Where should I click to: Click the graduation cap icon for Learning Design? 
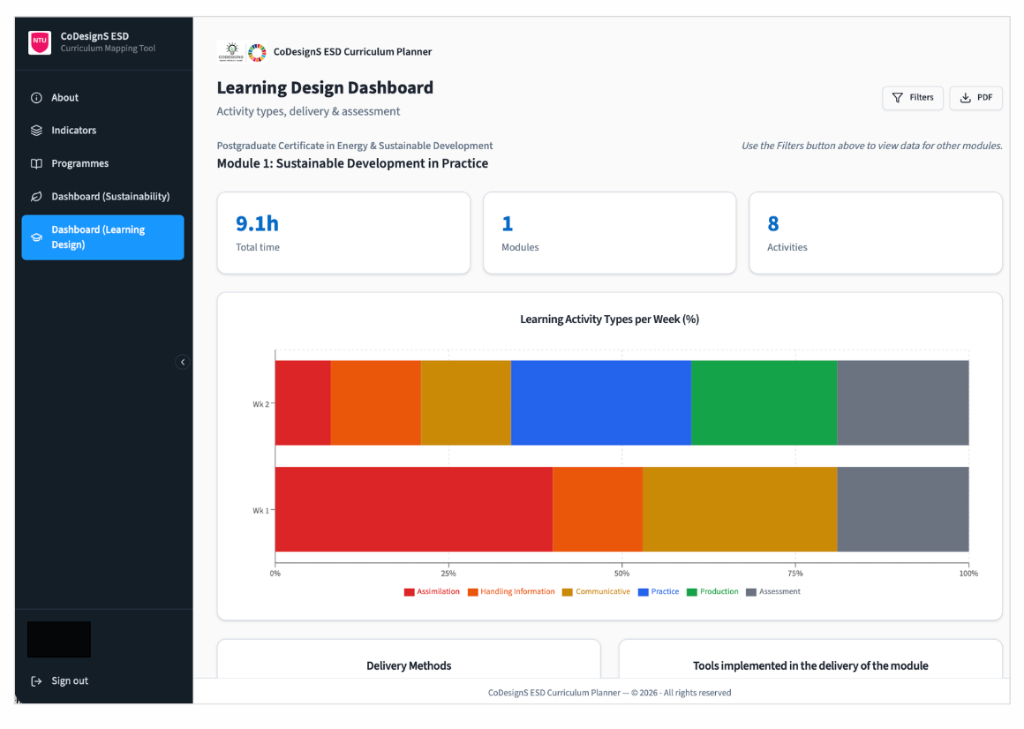pos(37,238)
